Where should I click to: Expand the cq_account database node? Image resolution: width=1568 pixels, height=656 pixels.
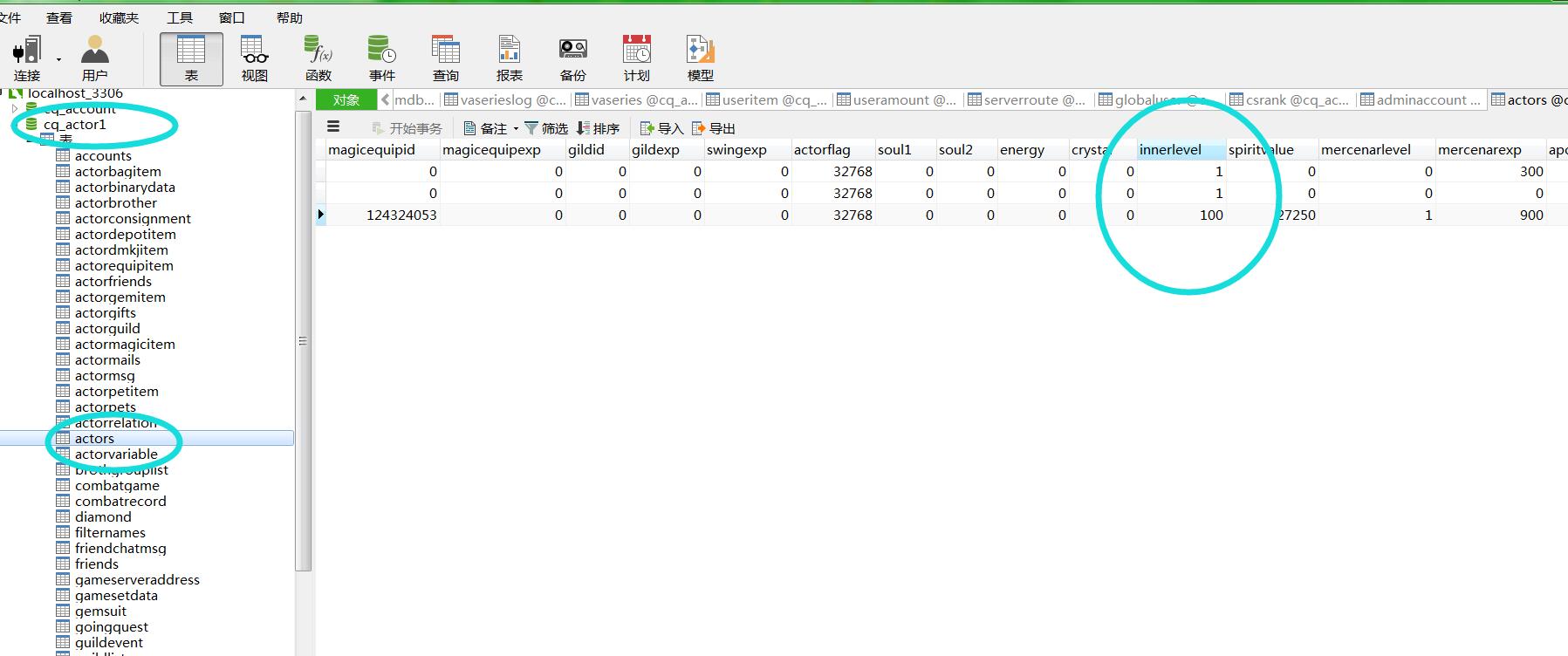click(15, 109)
